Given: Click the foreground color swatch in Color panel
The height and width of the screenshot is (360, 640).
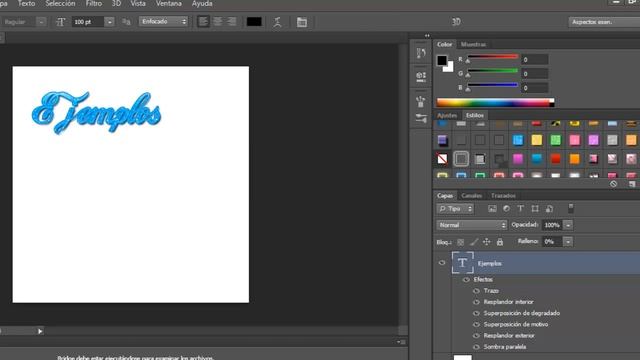Looking at the screenshot, I should click(x=442, y=60).
